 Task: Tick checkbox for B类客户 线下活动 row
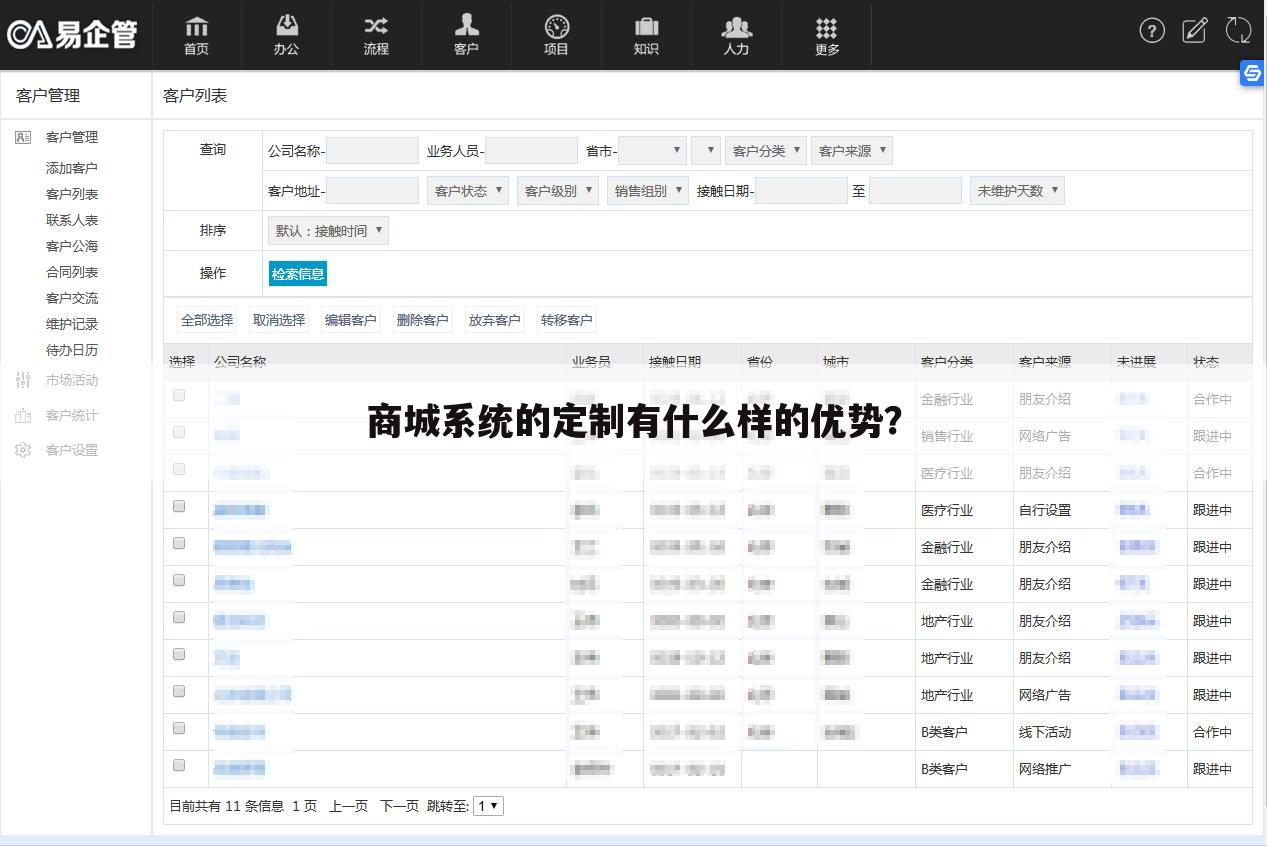pyautogui.click(x=179, y=728)
